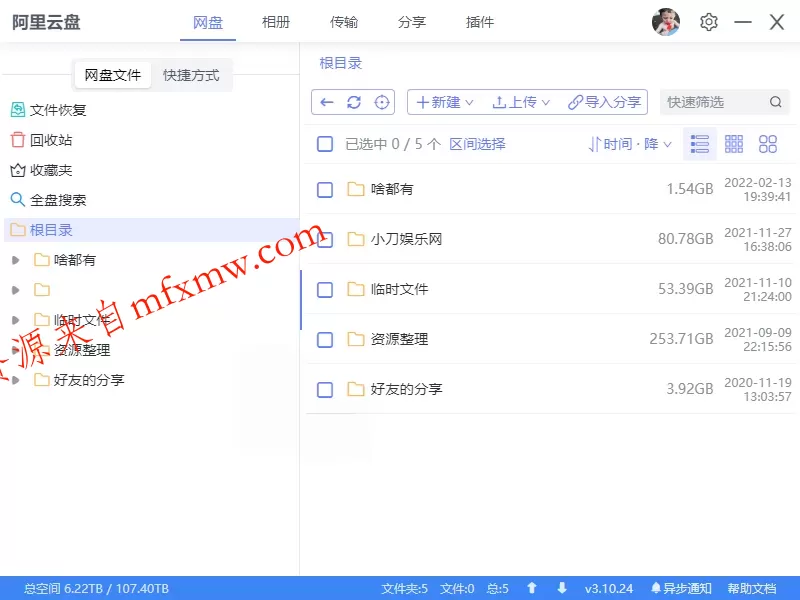800x600 pixels.
Task: Minimize the 阿里云盘 window
Action: click(743, 22)
